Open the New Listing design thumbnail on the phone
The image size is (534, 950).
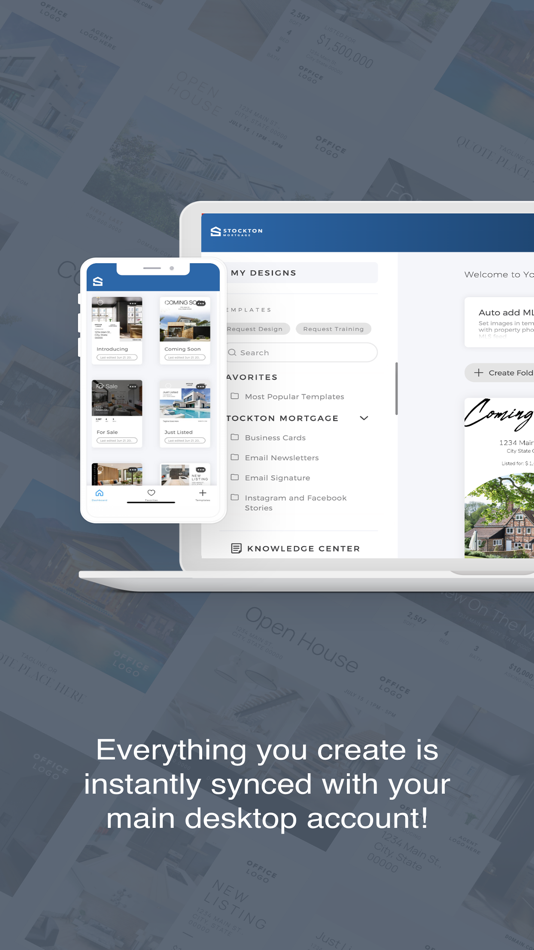coord(185,474)
